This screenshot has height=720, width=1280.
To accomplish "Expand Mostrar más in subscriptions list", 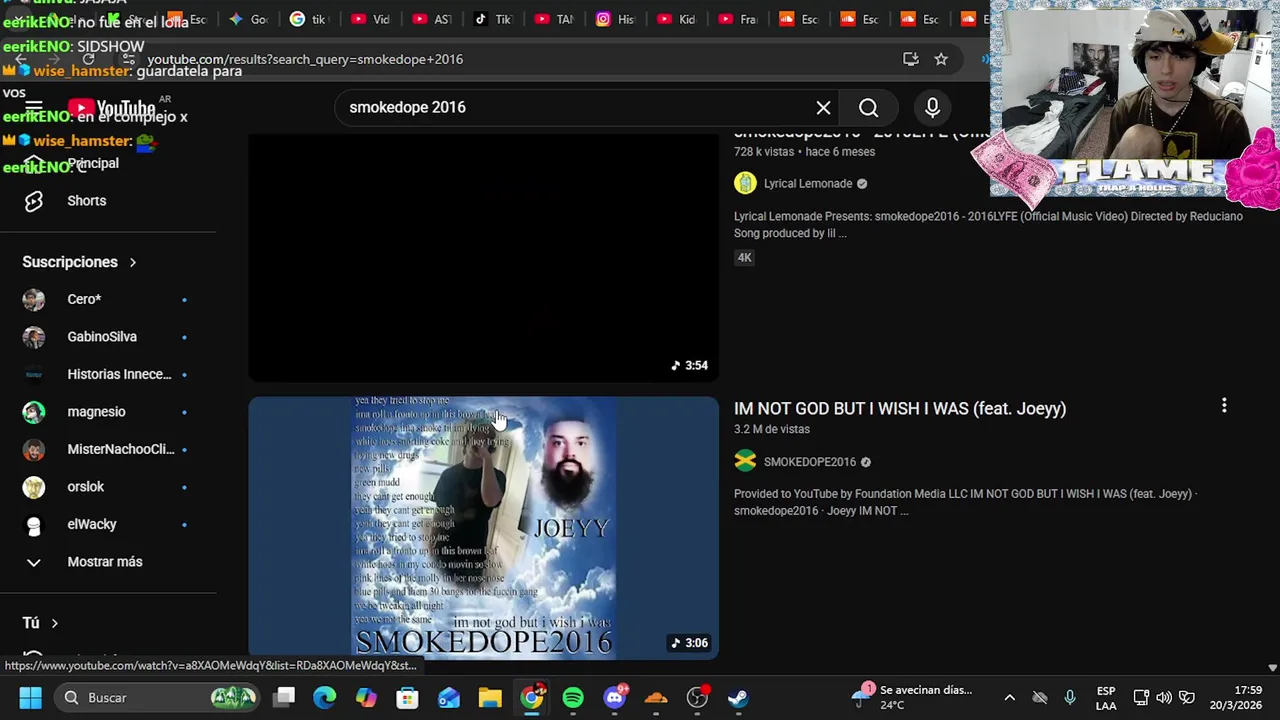I will [x=104, y=562].
